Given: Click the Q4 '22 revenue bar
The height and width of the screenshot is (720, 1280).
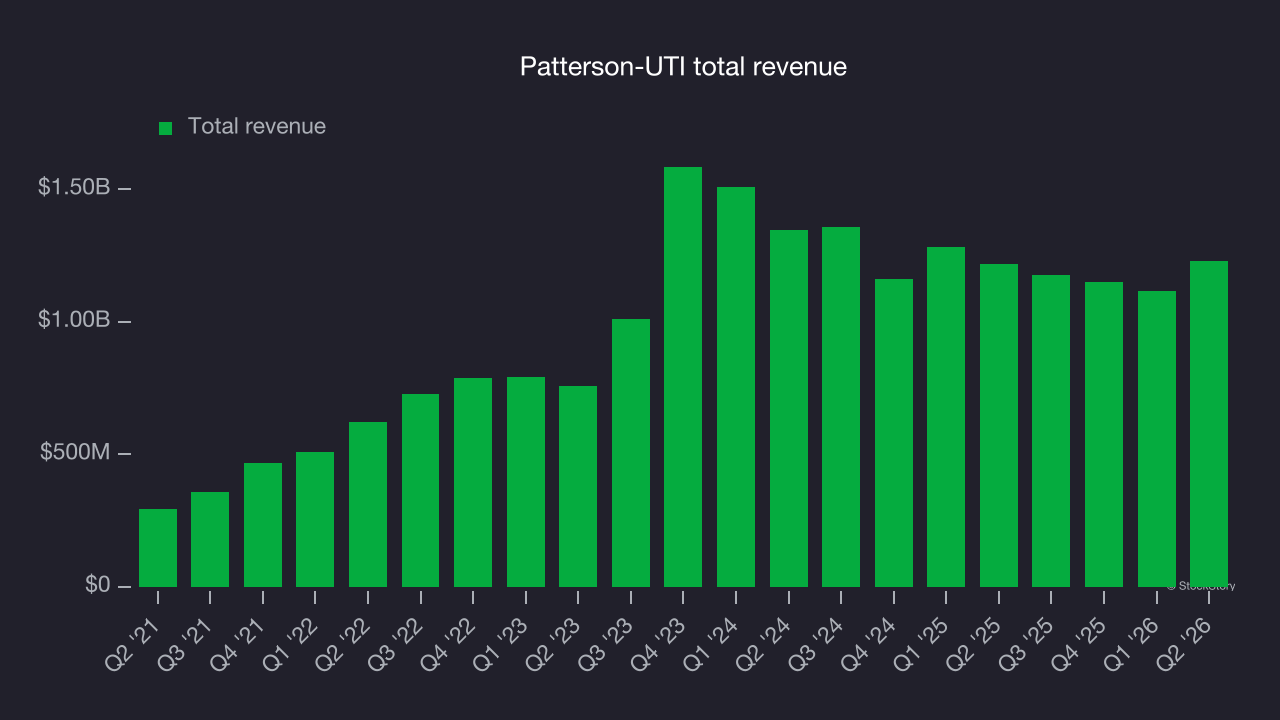Looking at the screenshot, I should coord(473,482).
